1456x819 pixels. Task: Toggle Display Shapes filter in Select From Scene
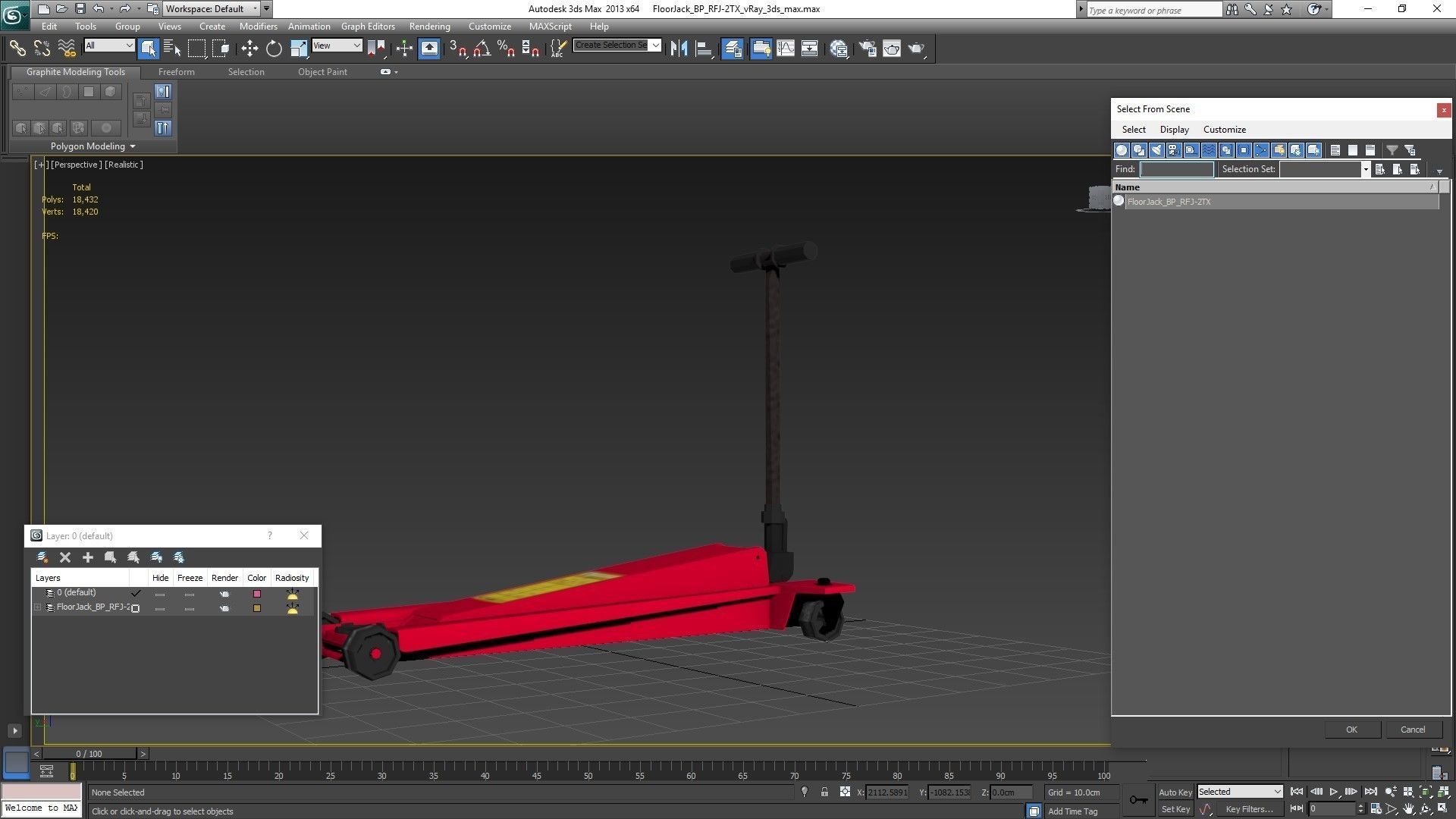[x=1139, y=150]
